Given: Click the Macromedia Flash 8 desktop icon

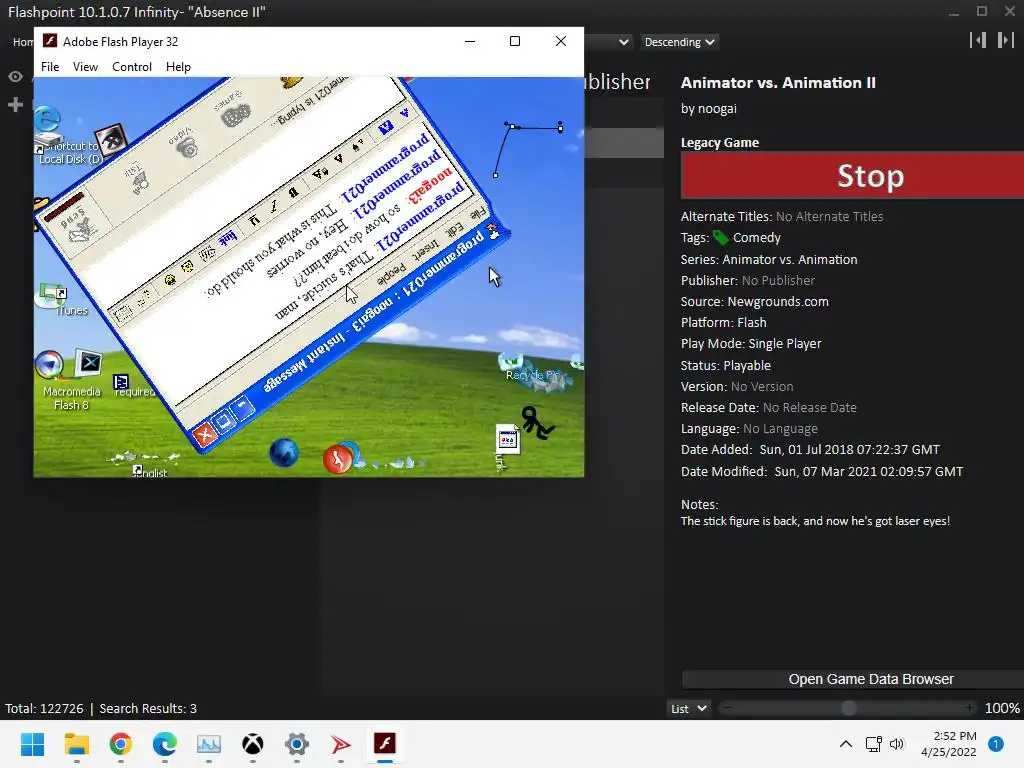Looking at the screenshot, I should pyautogui.click(x=50, y=365).
